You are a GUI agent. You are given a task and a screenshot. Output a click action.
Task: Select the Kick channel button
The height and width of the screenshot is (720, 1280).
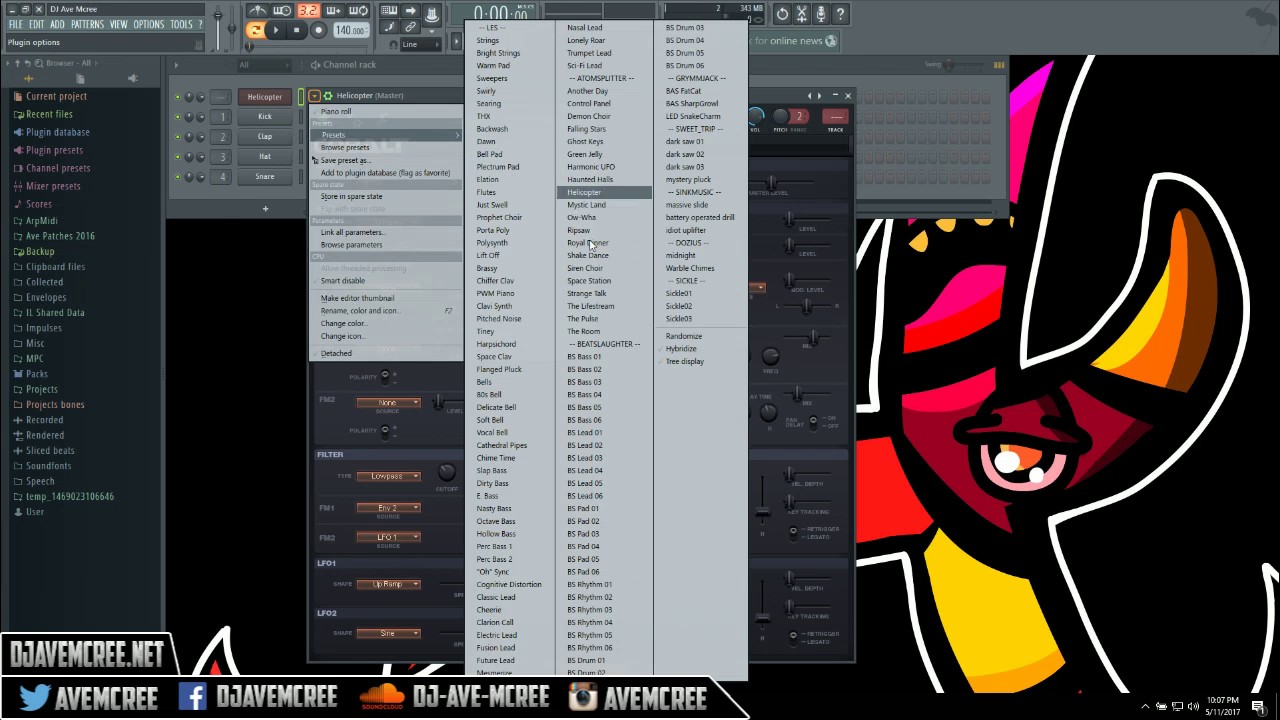(264, 116)
